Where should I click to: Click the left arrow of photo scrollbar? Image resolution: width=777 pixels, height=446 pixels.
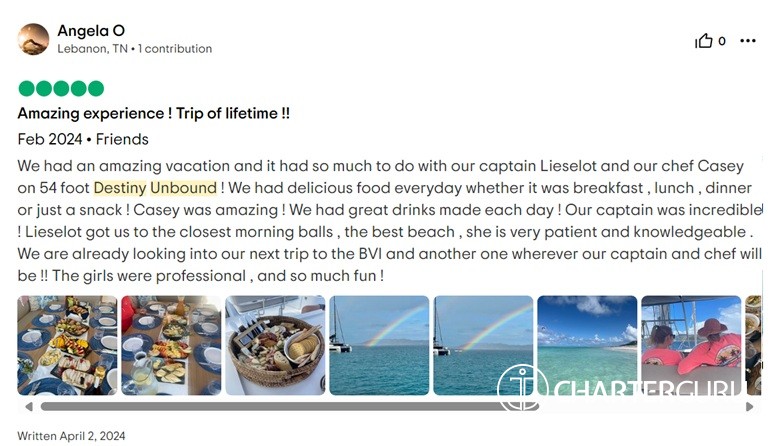28,407
